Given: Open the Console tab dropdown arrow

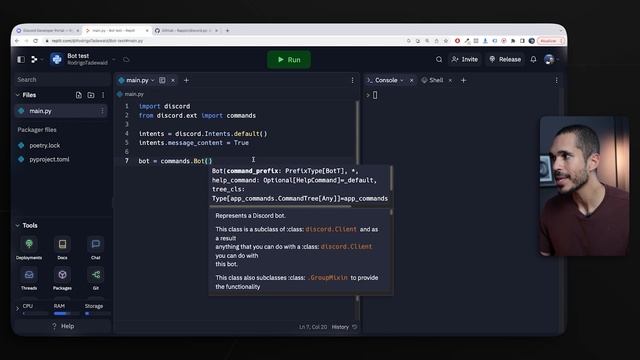Looking at the screenshot, I should coord(402,80).
